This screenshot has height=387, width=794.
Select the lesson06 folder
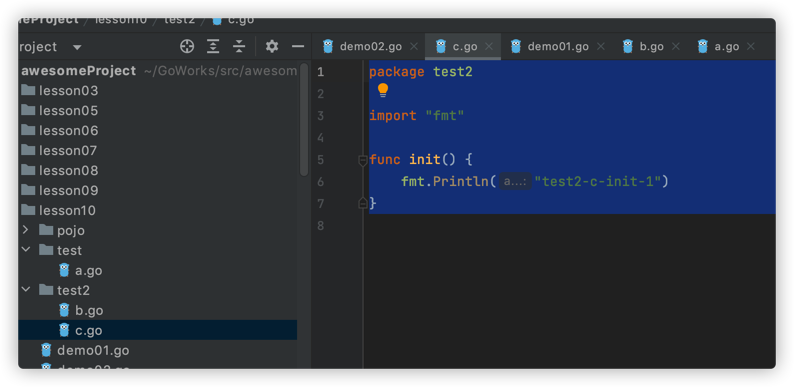157,131
